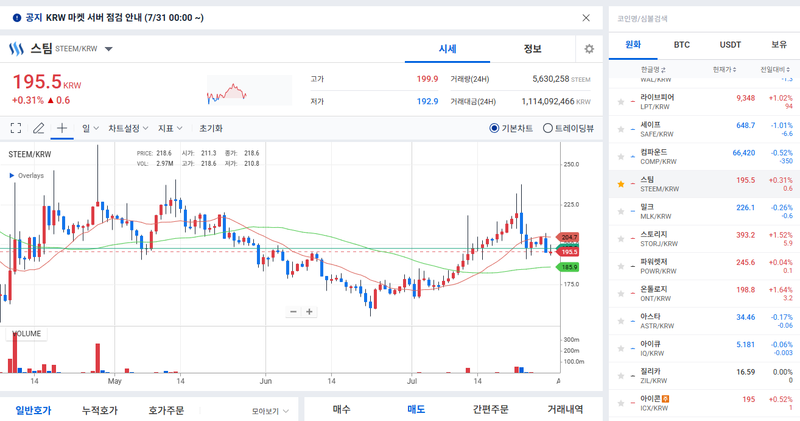Screen dimensions: 800x421
Task: Click the orange badge next to 아이콘
Action: pos(665,399)
